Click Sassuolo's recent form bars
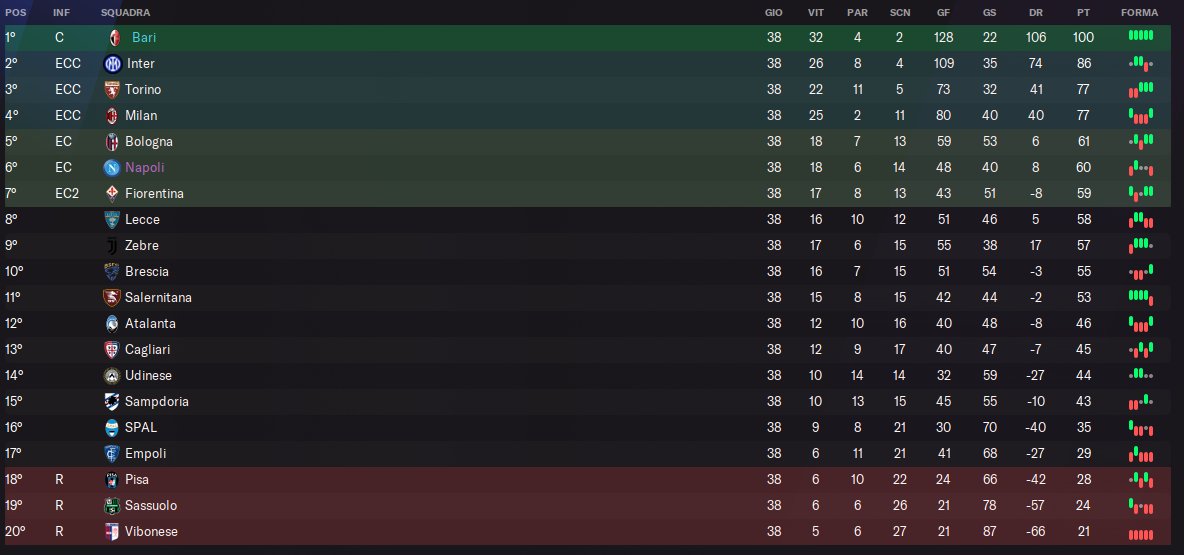The width and height of the screenshot is (1184, 555). pos(1140,504)
